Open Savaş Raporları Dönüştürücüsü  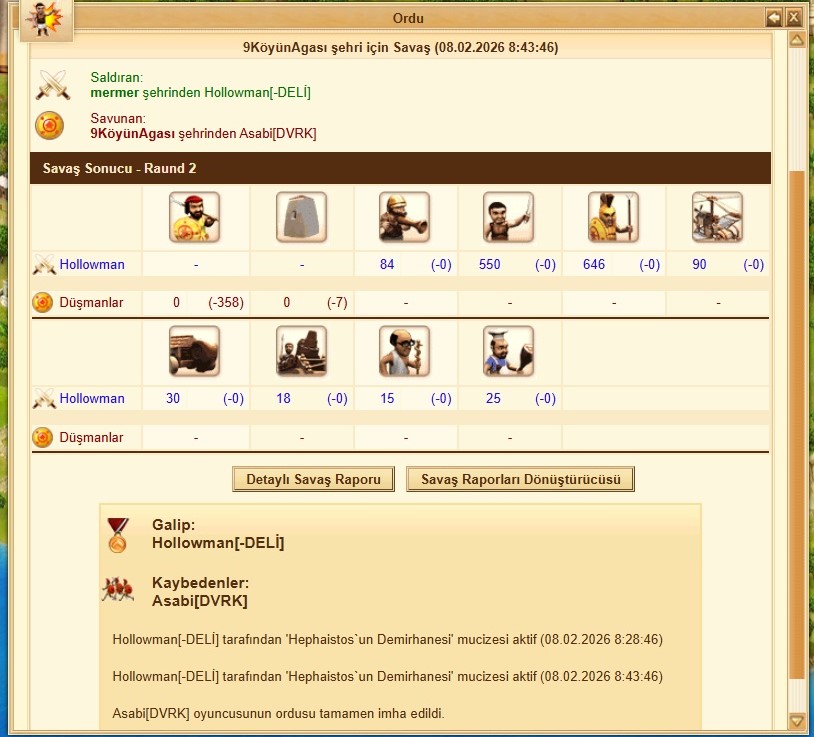click(x=520, y=479)
